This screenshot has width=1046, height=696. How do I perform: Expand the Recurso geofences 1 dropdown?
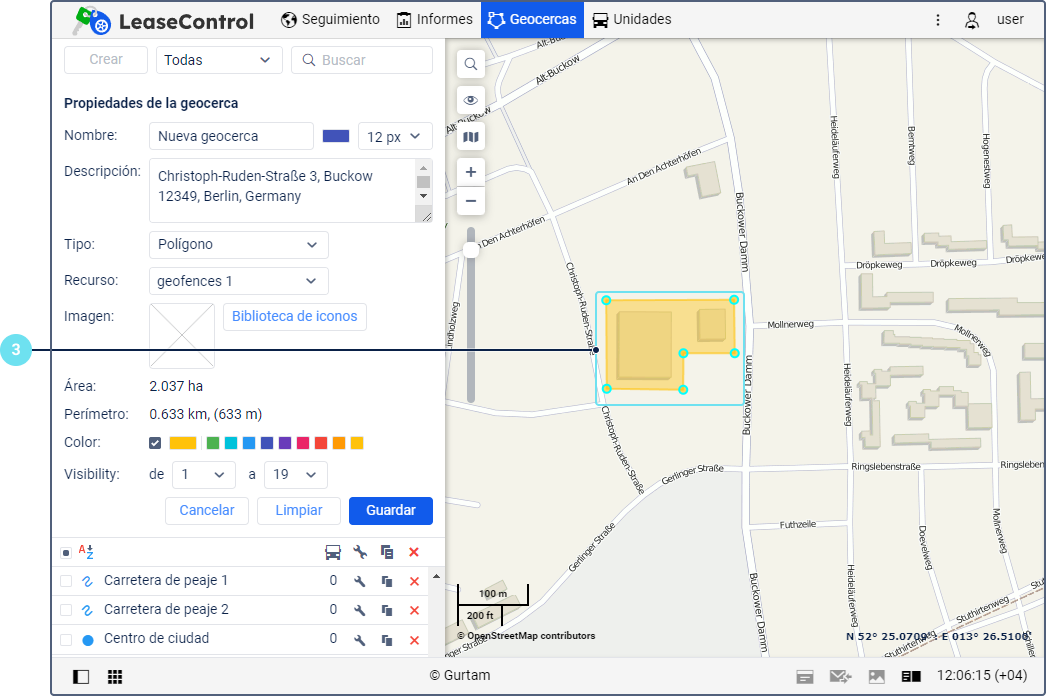pyautogui.click(x=238, y=281)
